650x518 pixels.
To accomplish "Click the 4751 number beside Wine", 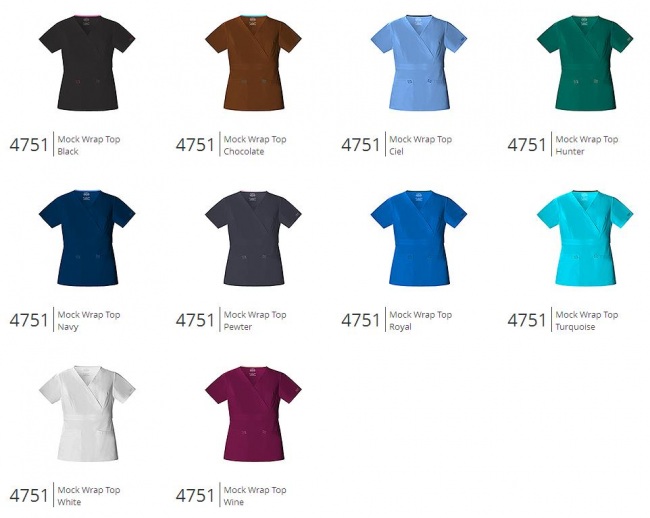I will 195,496.
